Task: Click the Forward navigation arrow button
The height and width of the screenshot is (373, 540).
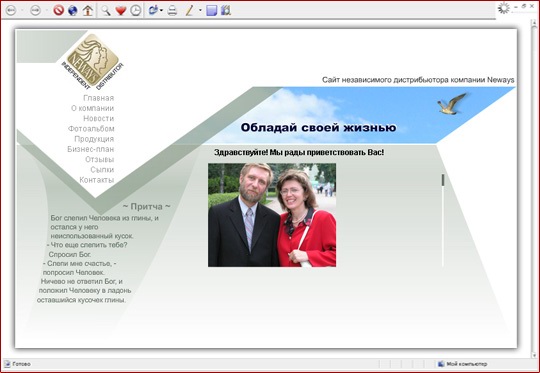Action: pyautogui.click(x=35, y=10)
